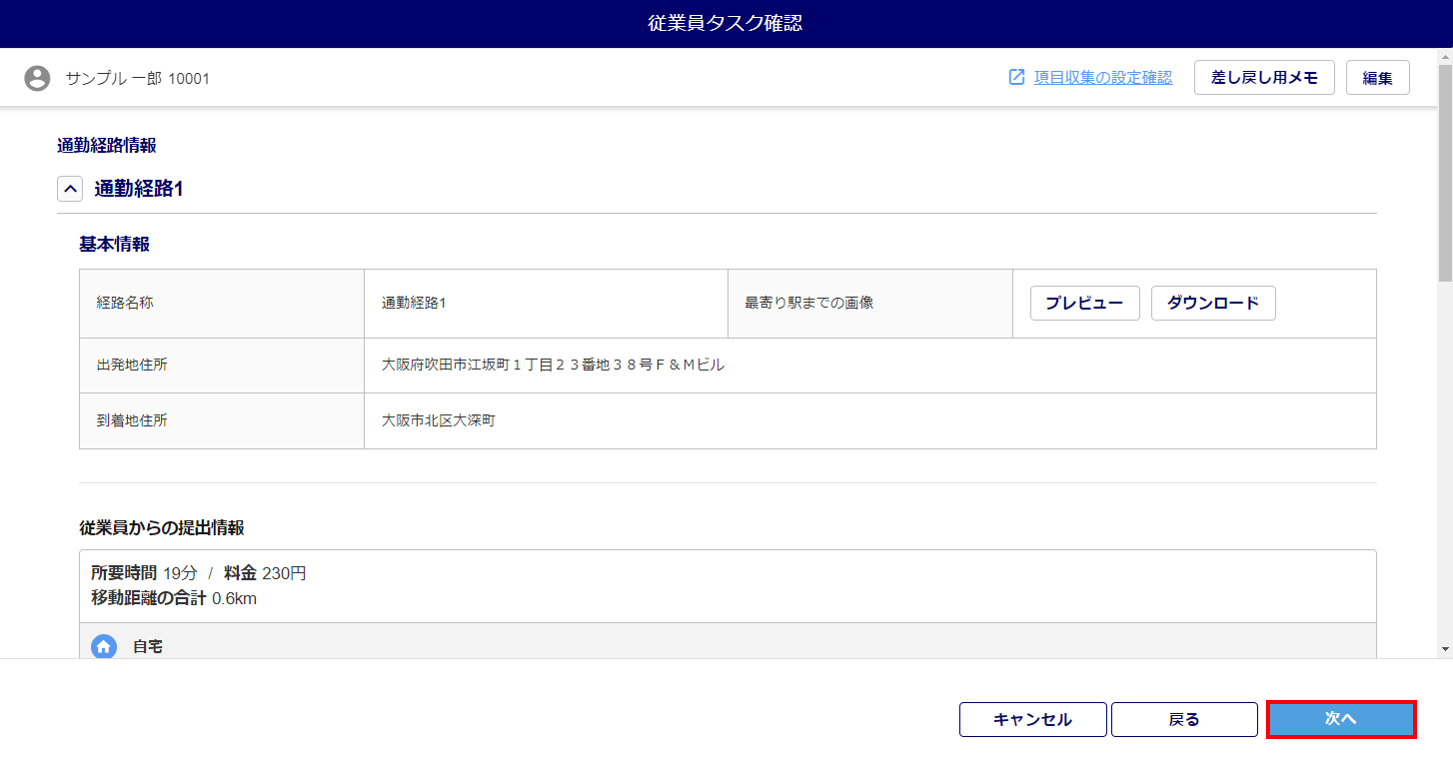Go back with the 戻る button
Image resolution: width=1453 pixels, height=765 pixels.
coord(1184,719)
